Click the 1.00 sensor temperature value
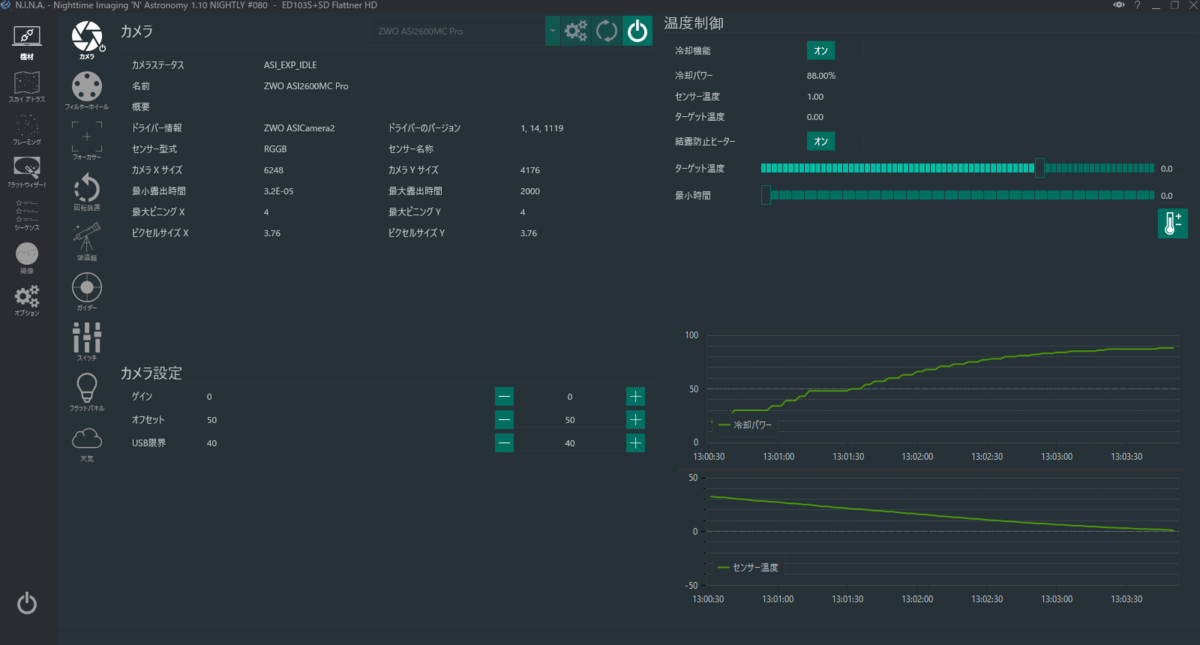 coord(815,96)
